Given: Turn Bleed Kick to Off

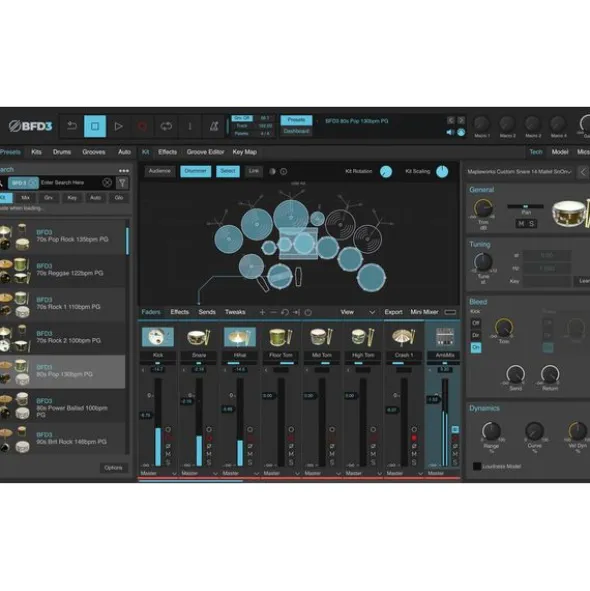Looking at the screenshot, I should (x=476, y=323).
